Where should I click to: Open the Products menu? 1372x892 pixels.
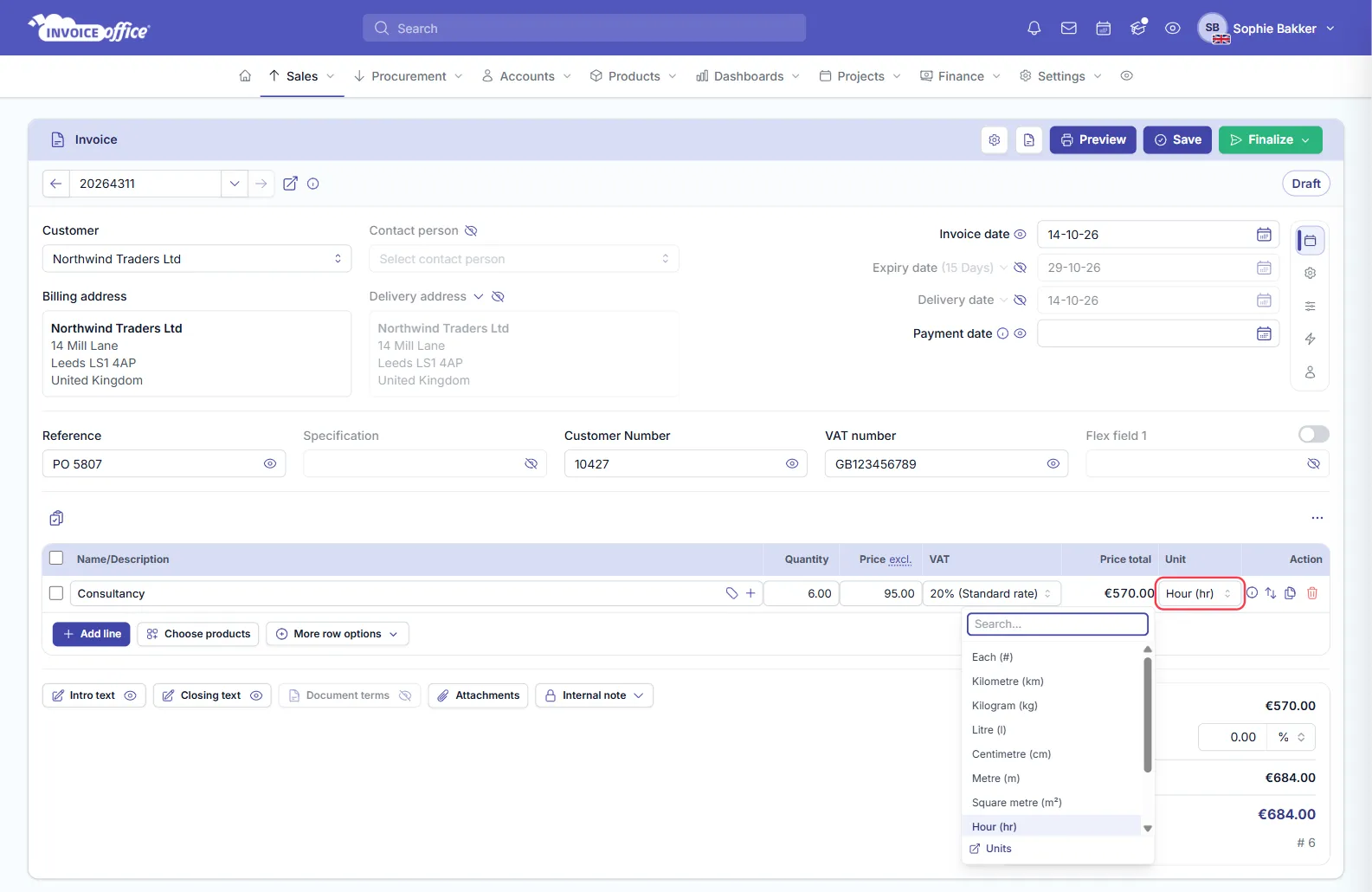click(x=634, y=76)
